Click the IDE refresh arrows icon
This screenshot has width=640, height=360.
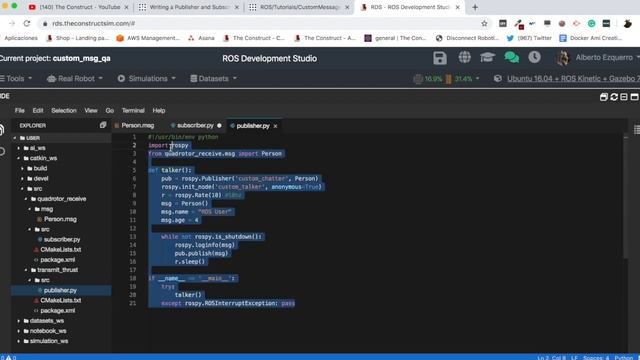(x=614, y=97)
